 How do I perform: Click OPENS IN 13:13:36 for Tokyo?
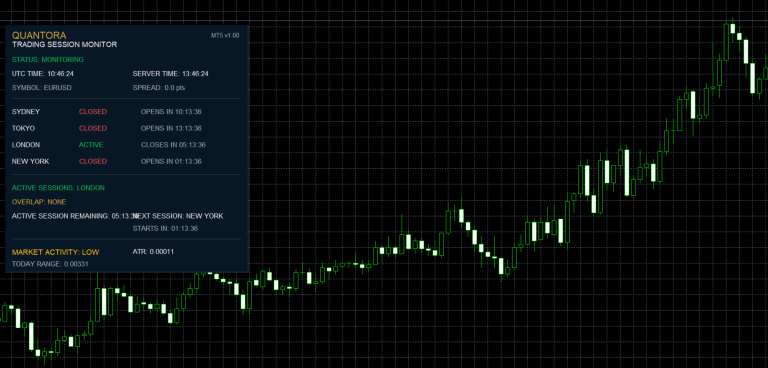[x=171, y=128]
